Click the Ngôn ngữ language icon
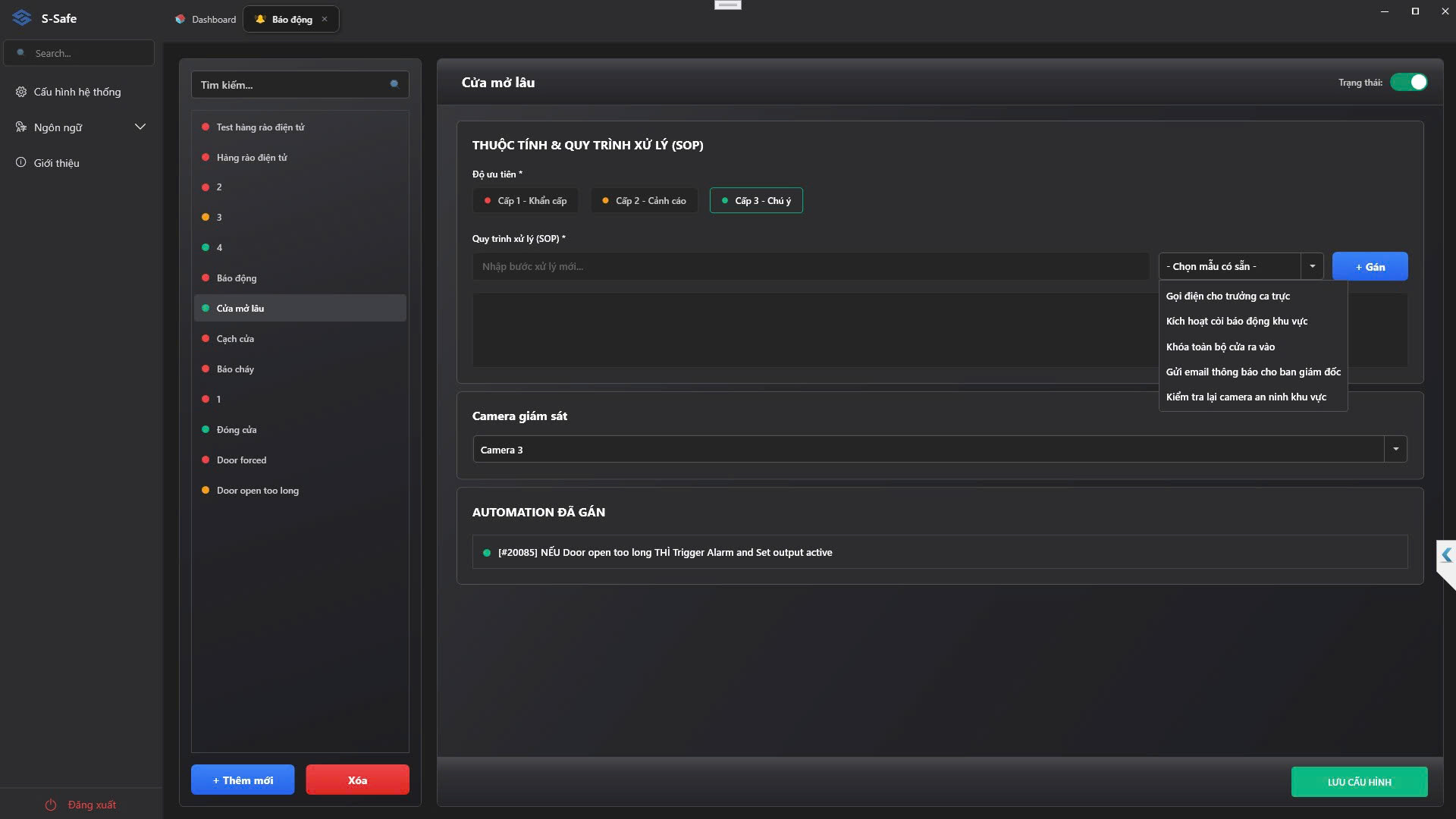 (21, 127)
